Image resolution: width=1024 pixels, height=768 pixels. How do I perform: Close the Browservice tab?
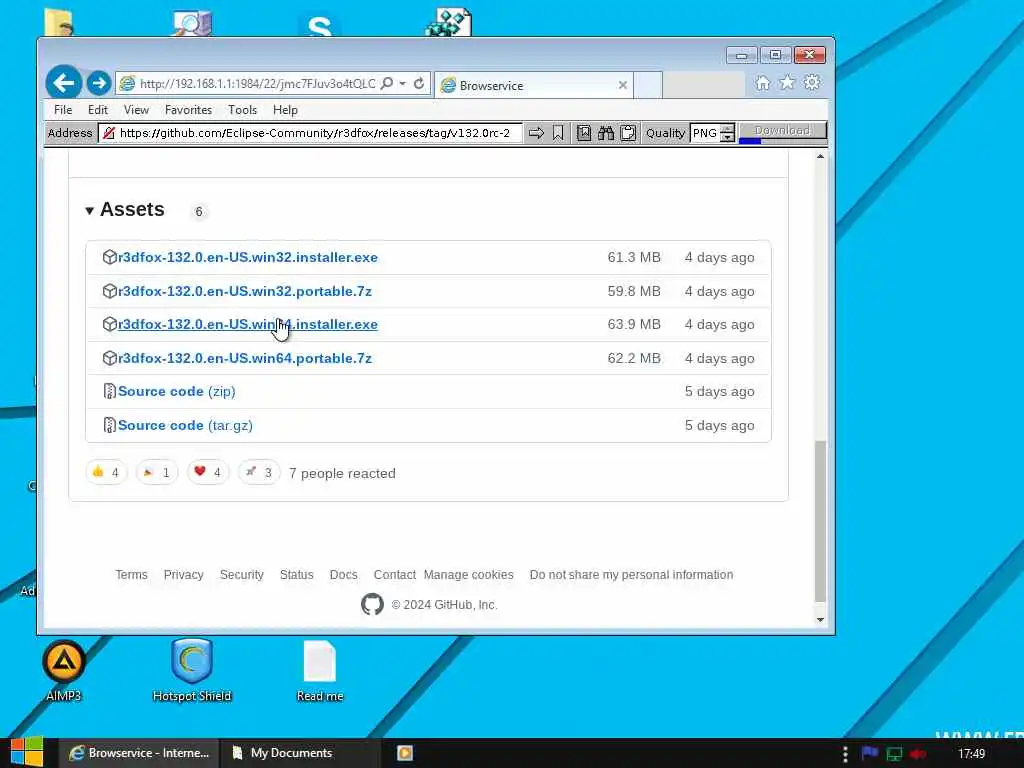click(x=622, y=85)
